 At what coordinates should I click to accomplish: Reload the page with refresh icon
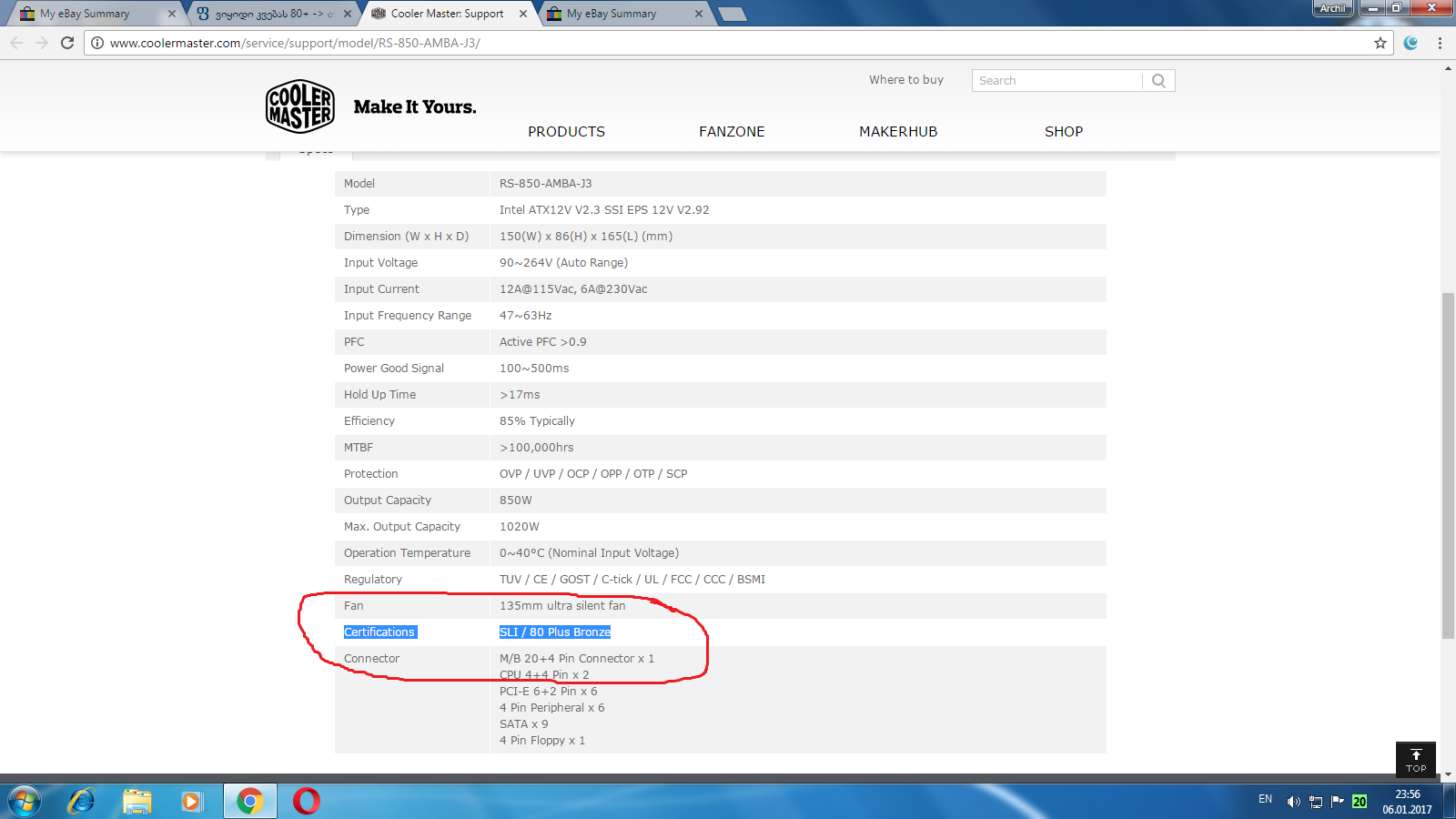67,43
